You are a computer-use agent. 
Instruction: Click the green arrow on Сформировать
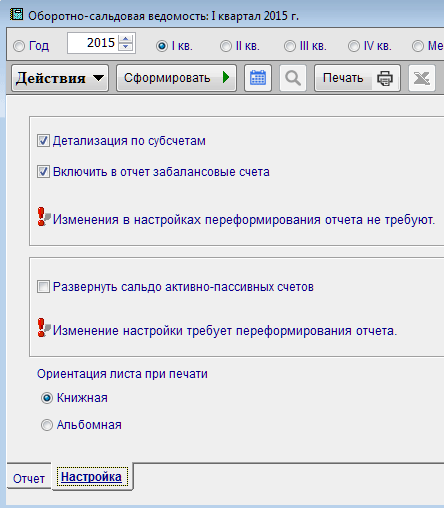point(226,77)
